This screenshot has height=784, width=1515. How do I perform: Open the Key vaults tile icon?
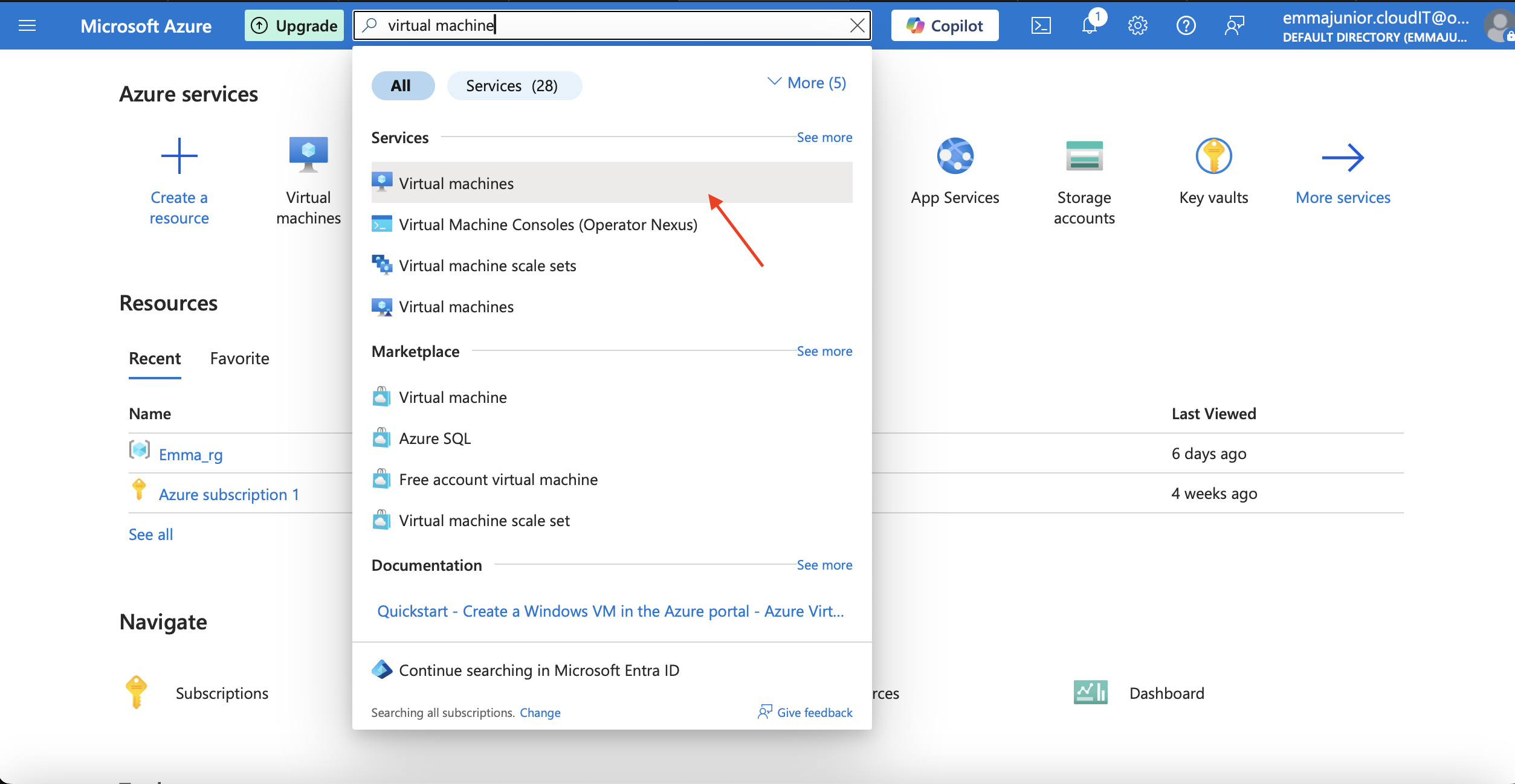click(x=1213, y=156)
